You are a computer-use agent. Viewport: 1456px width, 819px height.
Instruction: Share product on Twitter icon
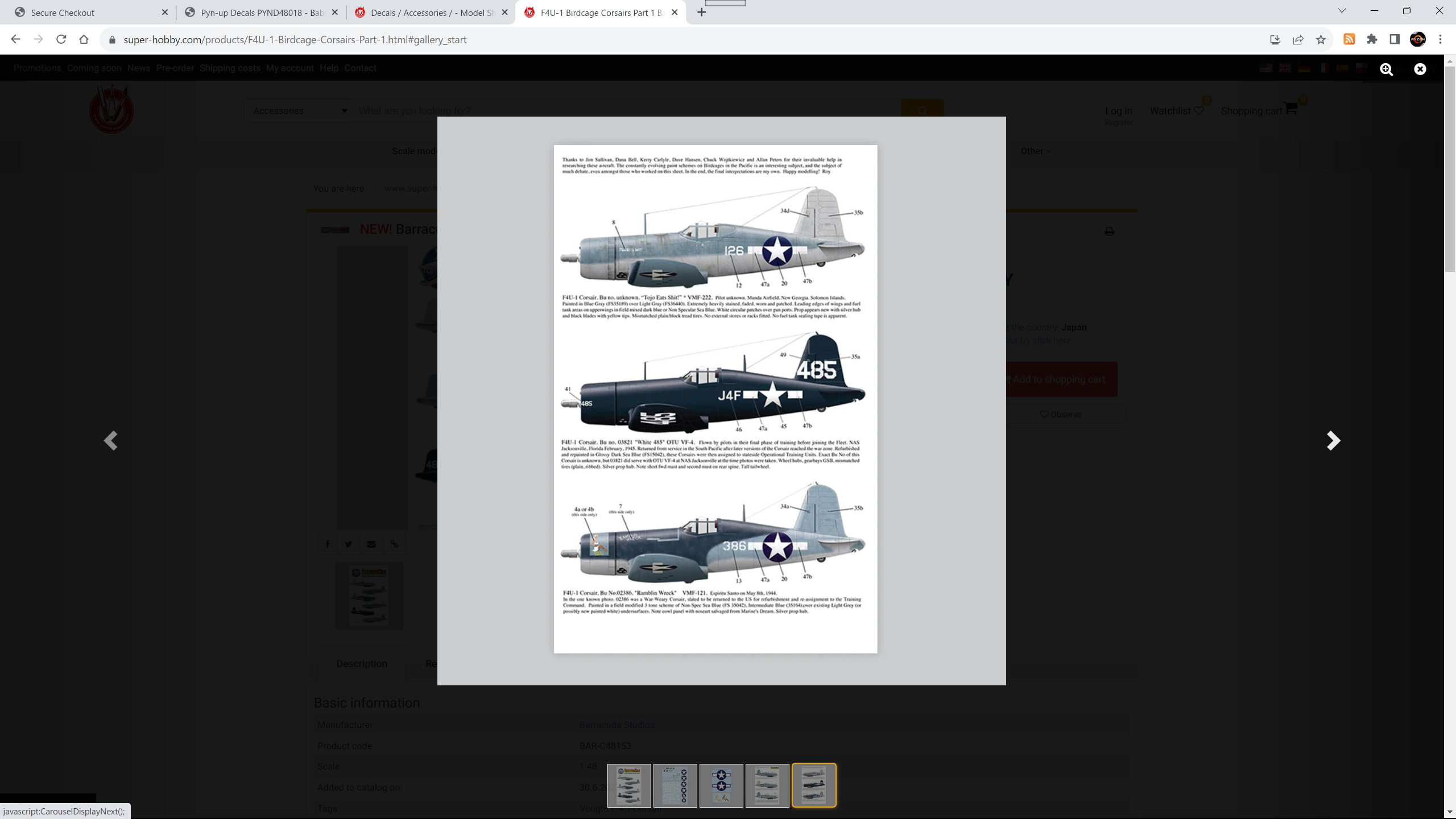point(349,544)
